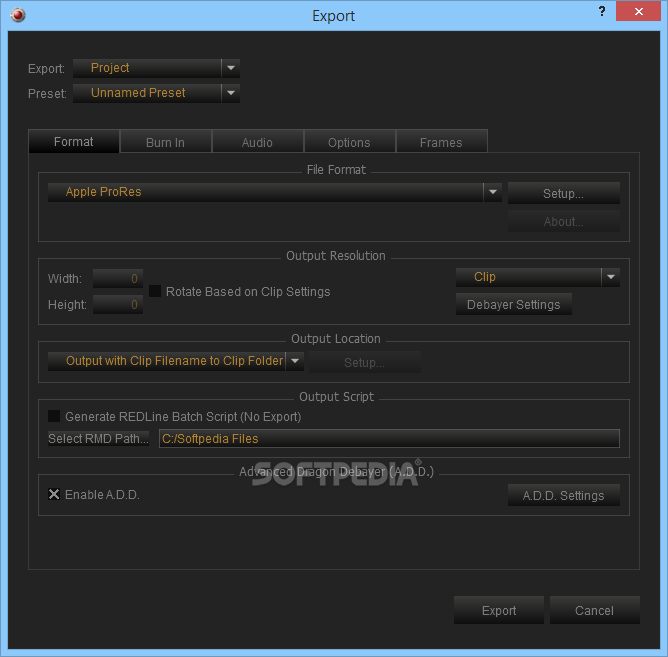Screen dimensions: 668x657
Task: Click the red REDCINE app icon
Action: pyautogui.click(x=18, y=15)
